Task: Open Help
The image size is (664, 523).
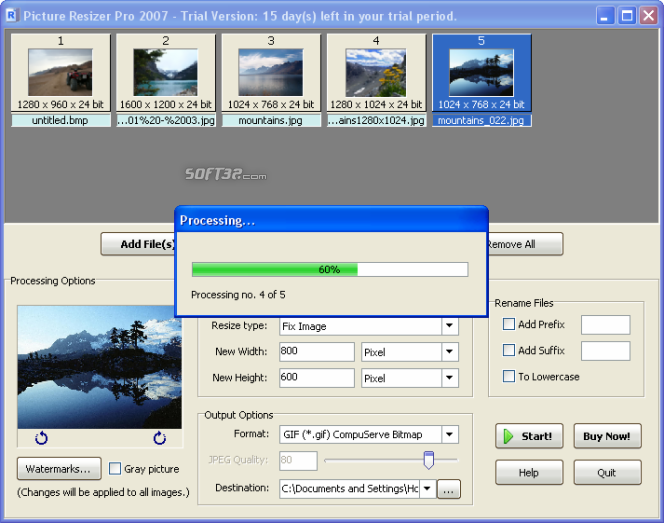Action: (529, 472)
